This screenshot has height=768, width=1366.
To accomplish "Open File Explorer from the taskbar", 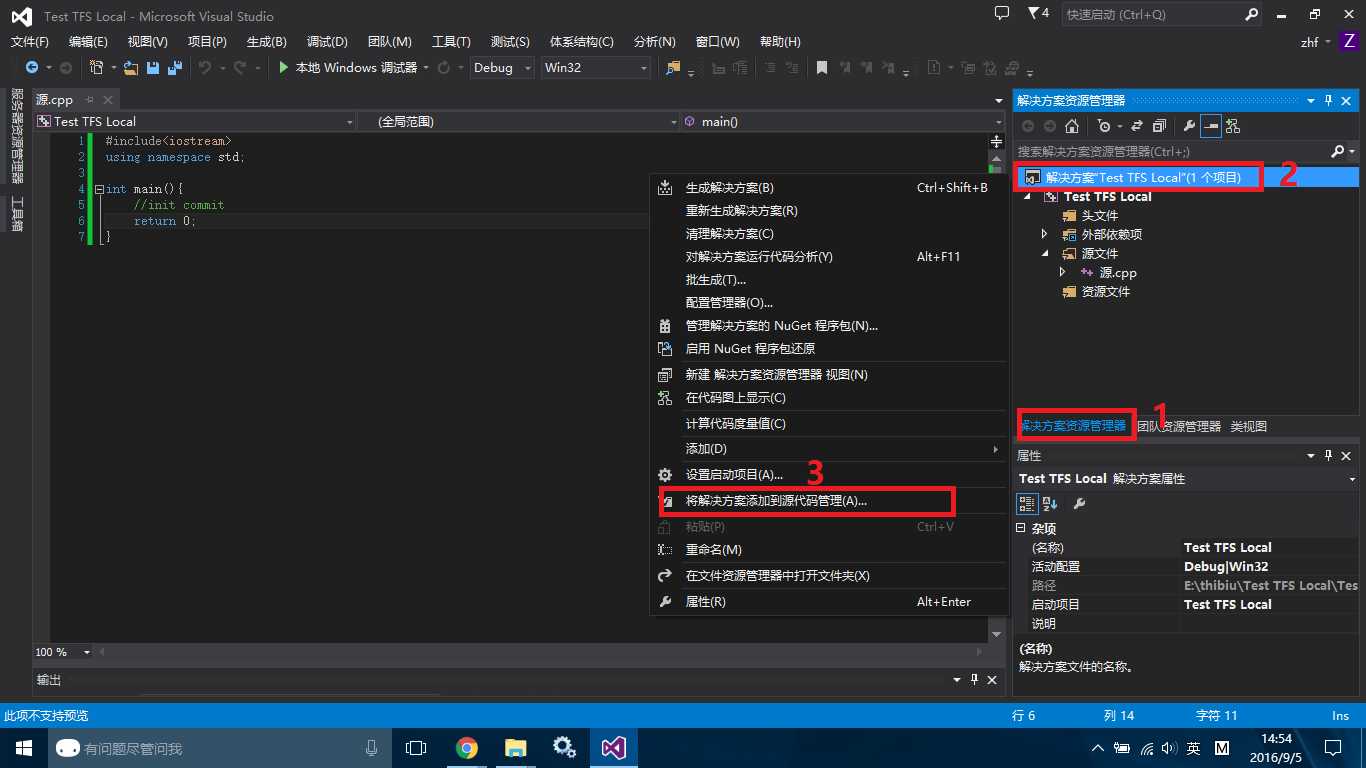I will [515, 748].
